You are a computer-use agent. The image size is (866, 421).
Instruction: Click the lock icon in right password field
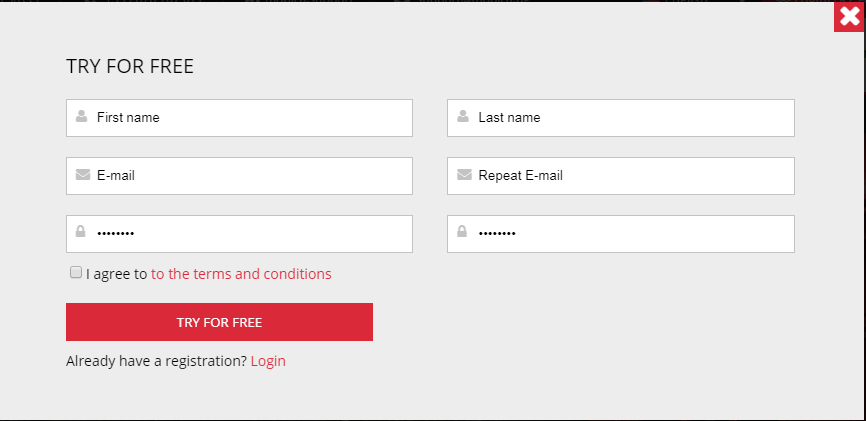[463, 233]
